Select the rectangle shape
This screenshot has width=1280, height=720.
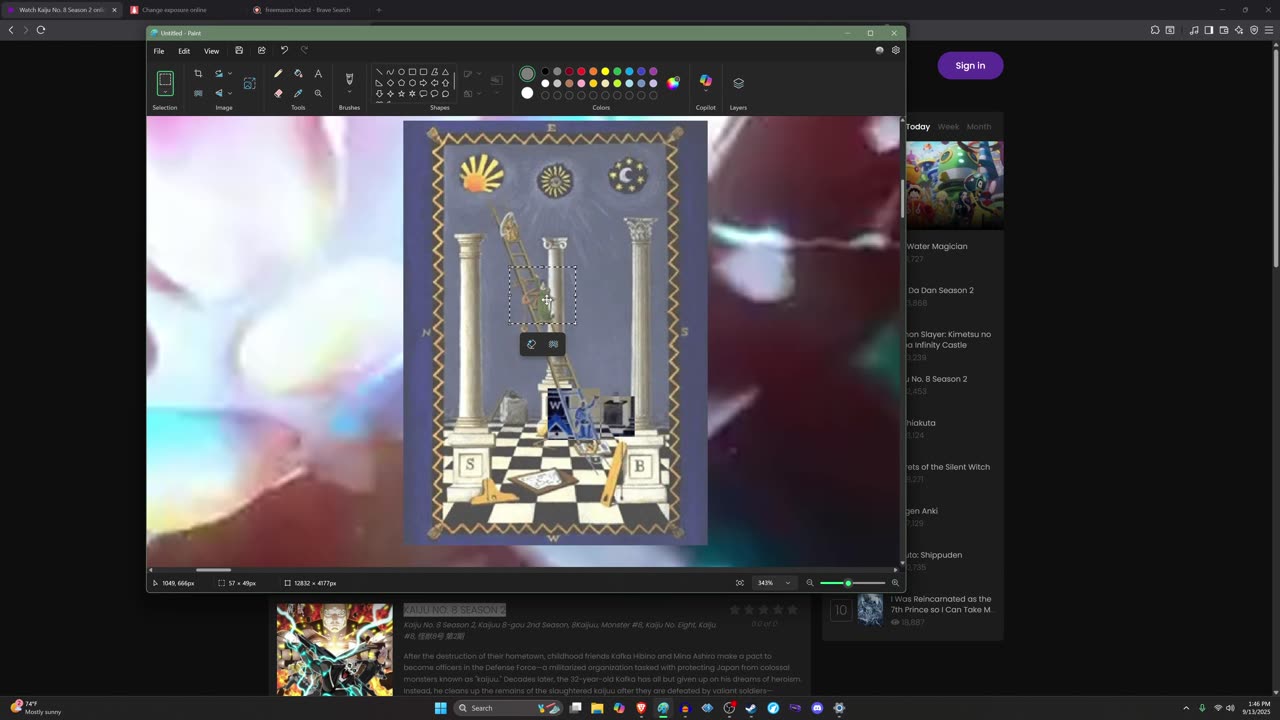(x=412, y=72)
